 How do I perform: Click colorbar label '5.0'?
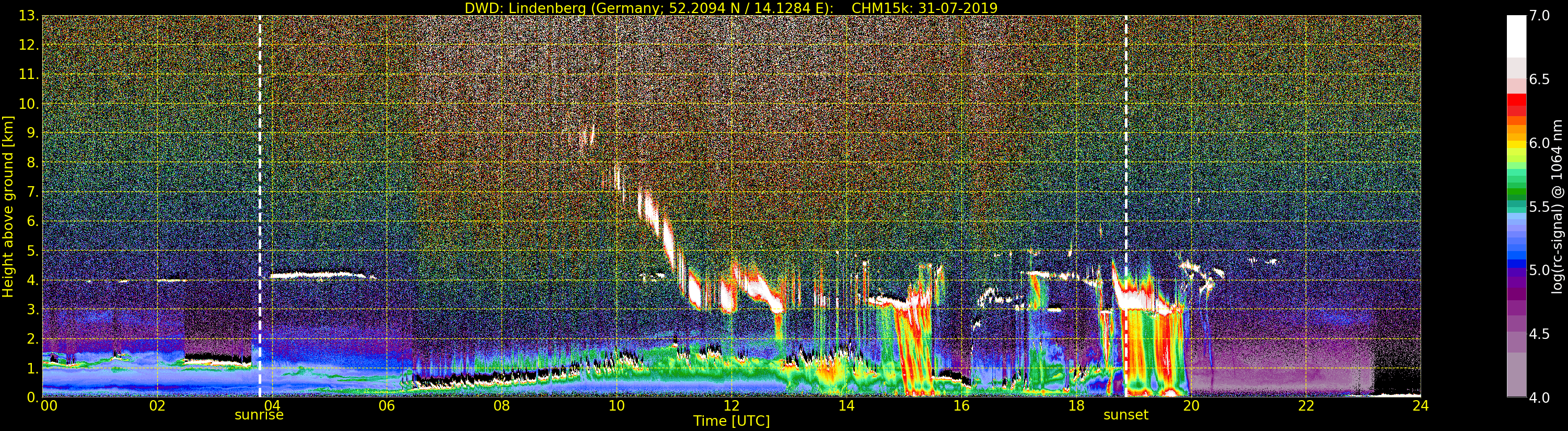click(1539, 270)
